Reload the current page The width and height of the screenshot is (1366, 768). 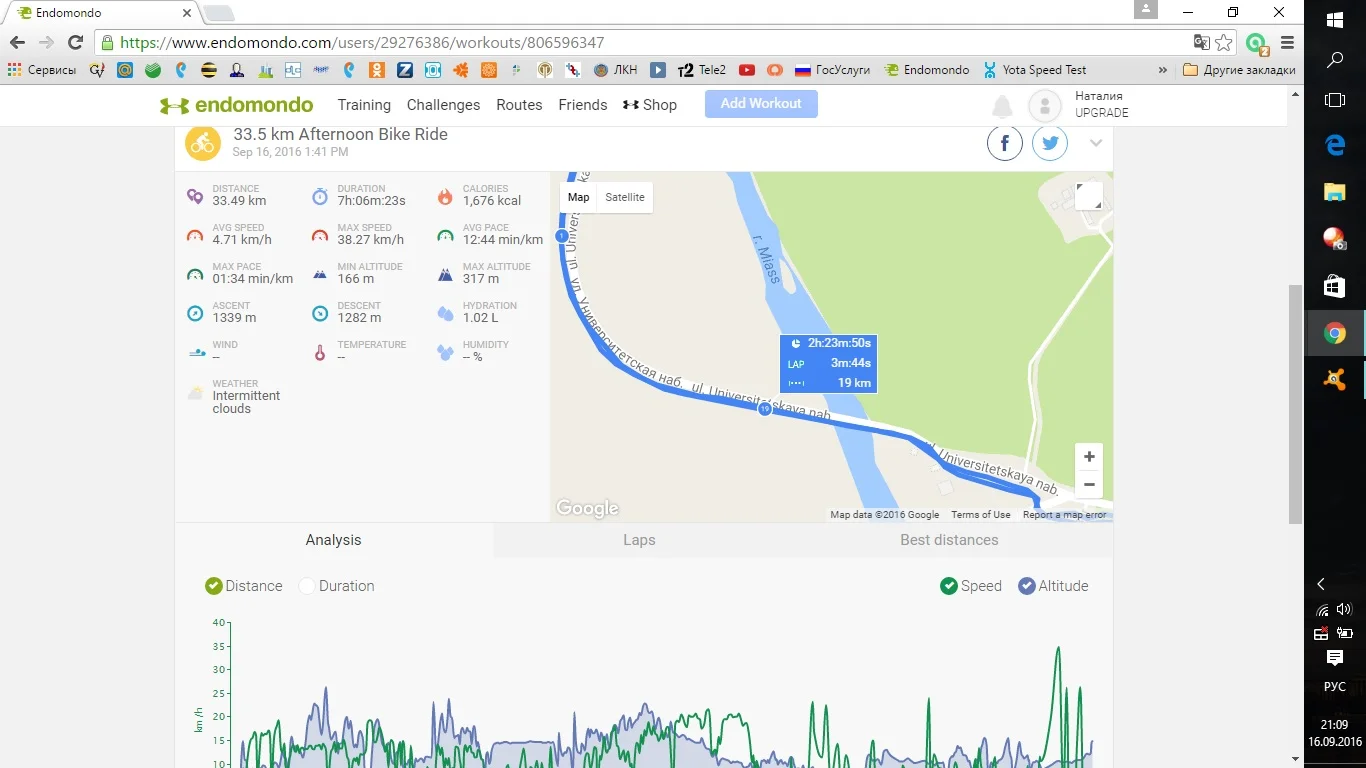pos(75,43)
